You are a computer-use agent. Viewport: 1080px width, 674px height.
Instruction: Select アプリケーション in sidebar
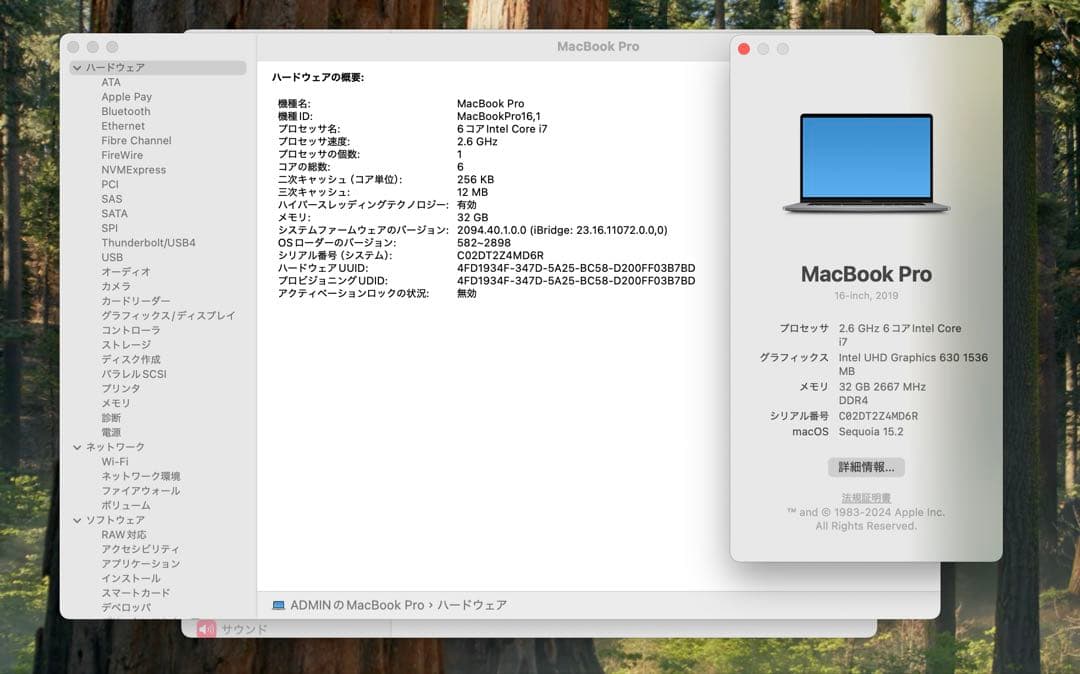point(141,563)
